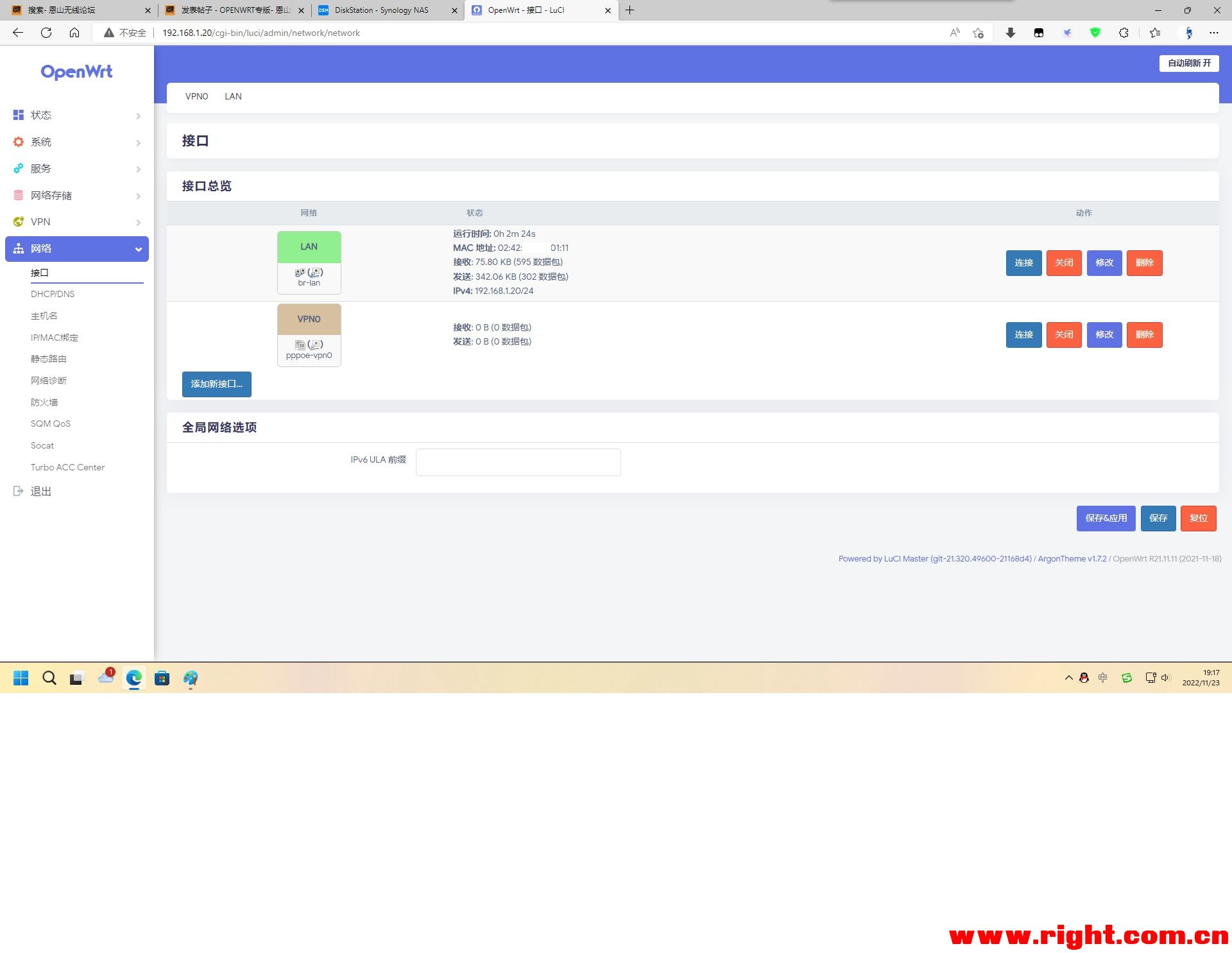
Task: Click the Edge browser taskbar icon
Action: point(134,678)
